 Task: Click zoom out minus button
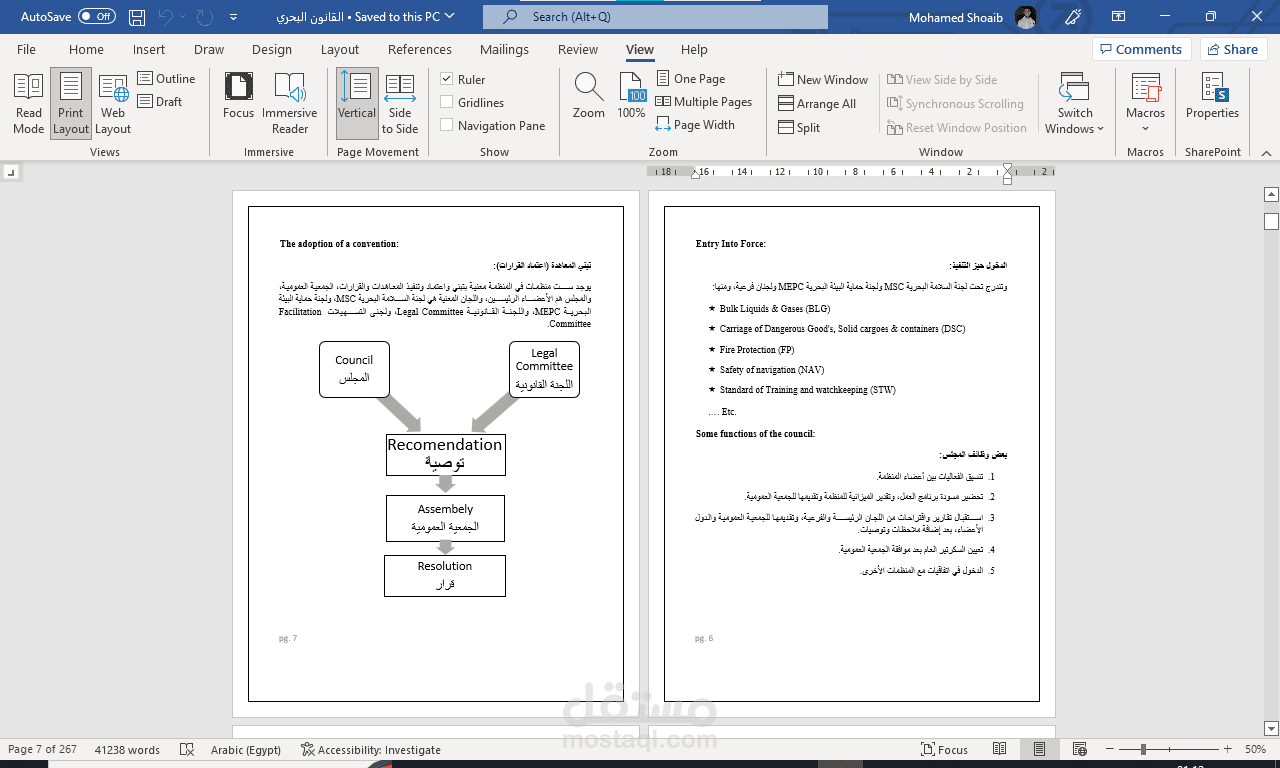1110,749
